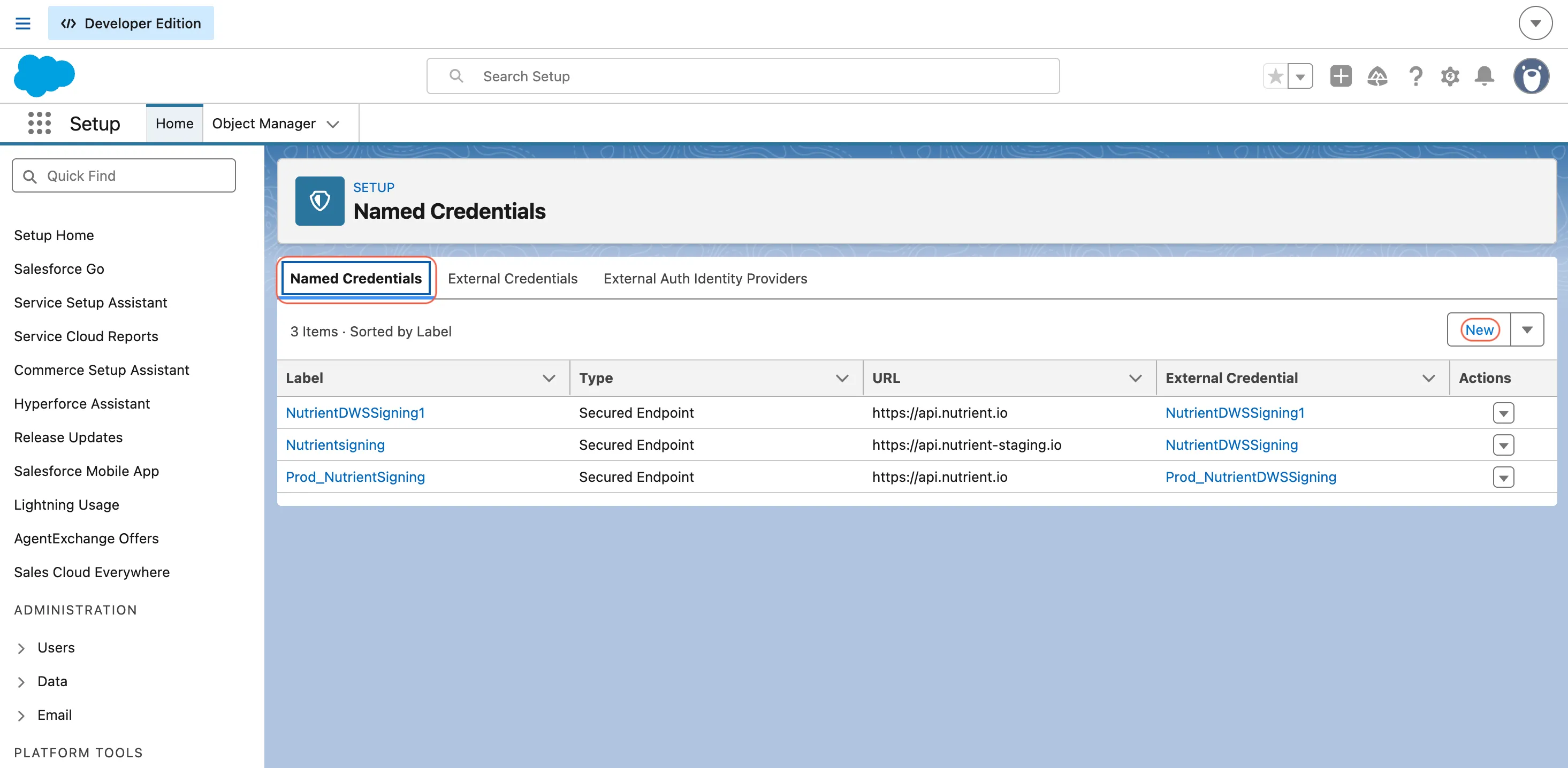Open the Object Manager tab
Image resolution: width=1568 pixels, height=768 pixels.
pyautogui.click(x=264, y=124)
